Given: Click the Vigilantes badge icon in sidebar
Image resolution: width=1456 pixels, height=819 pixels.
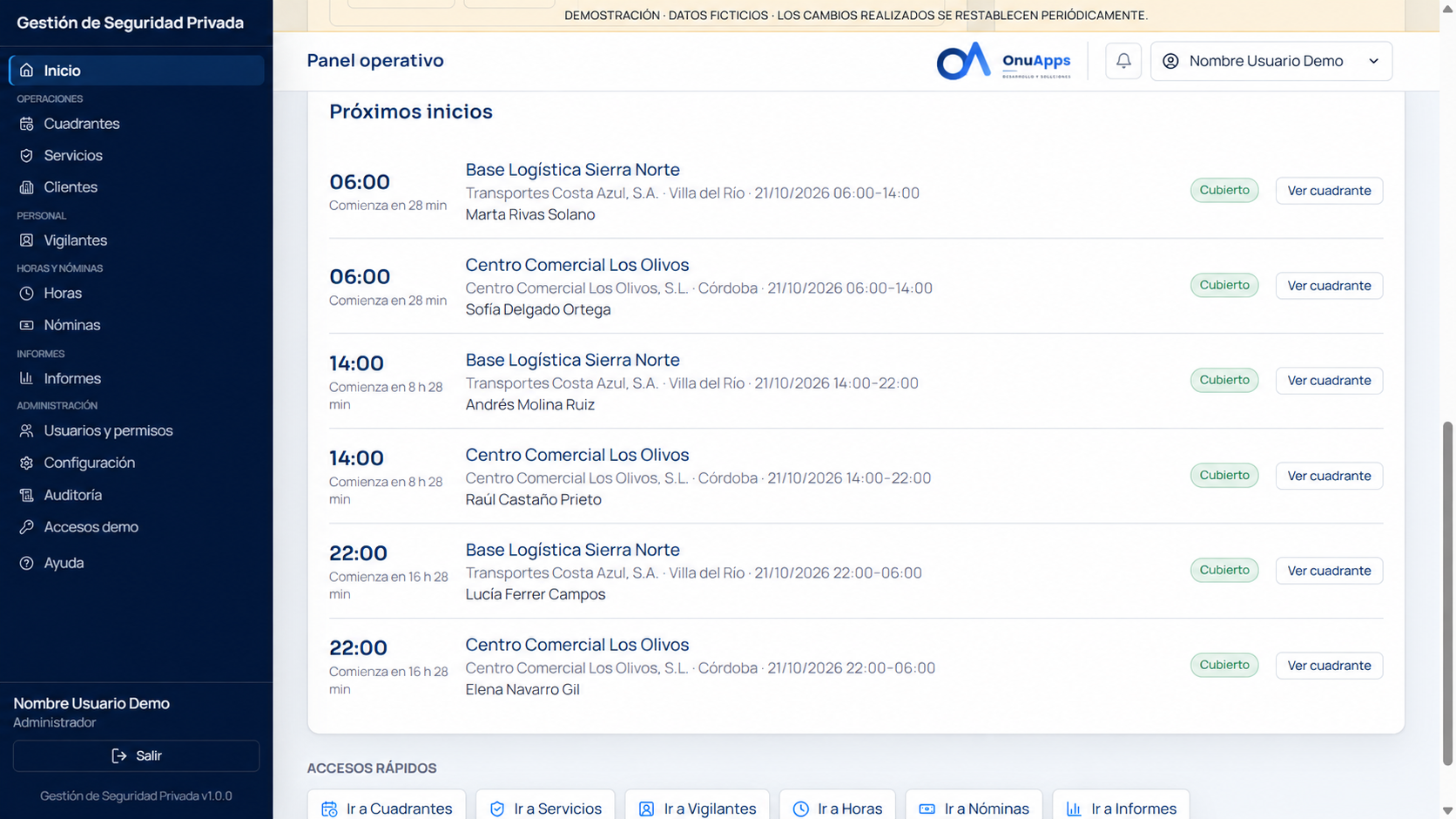Looking at the screenshot, I should [x=27, y=240].
